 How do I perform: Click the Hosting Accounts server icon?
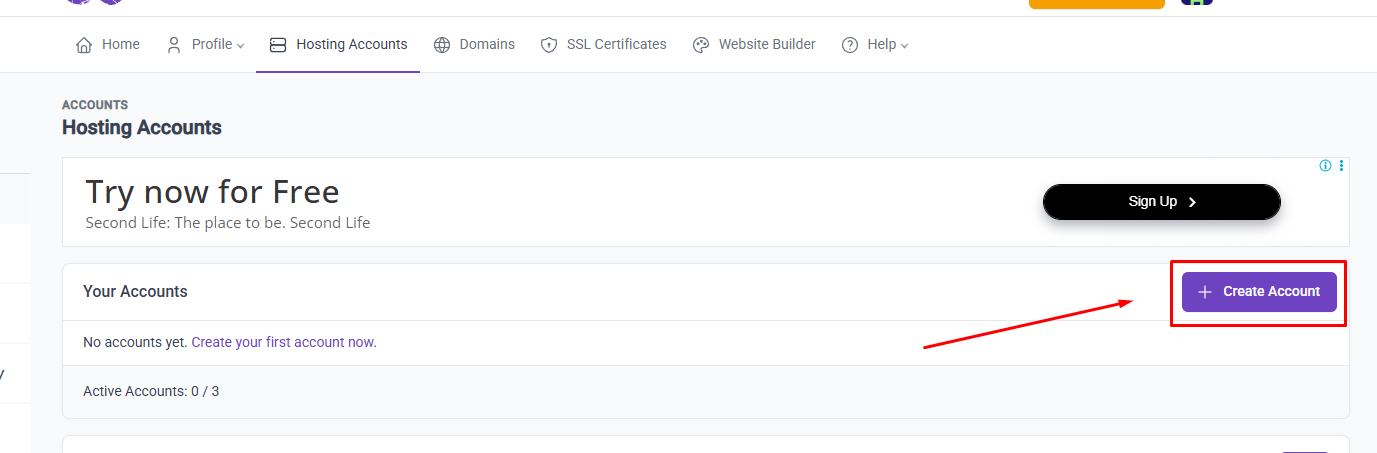[278, 45]
